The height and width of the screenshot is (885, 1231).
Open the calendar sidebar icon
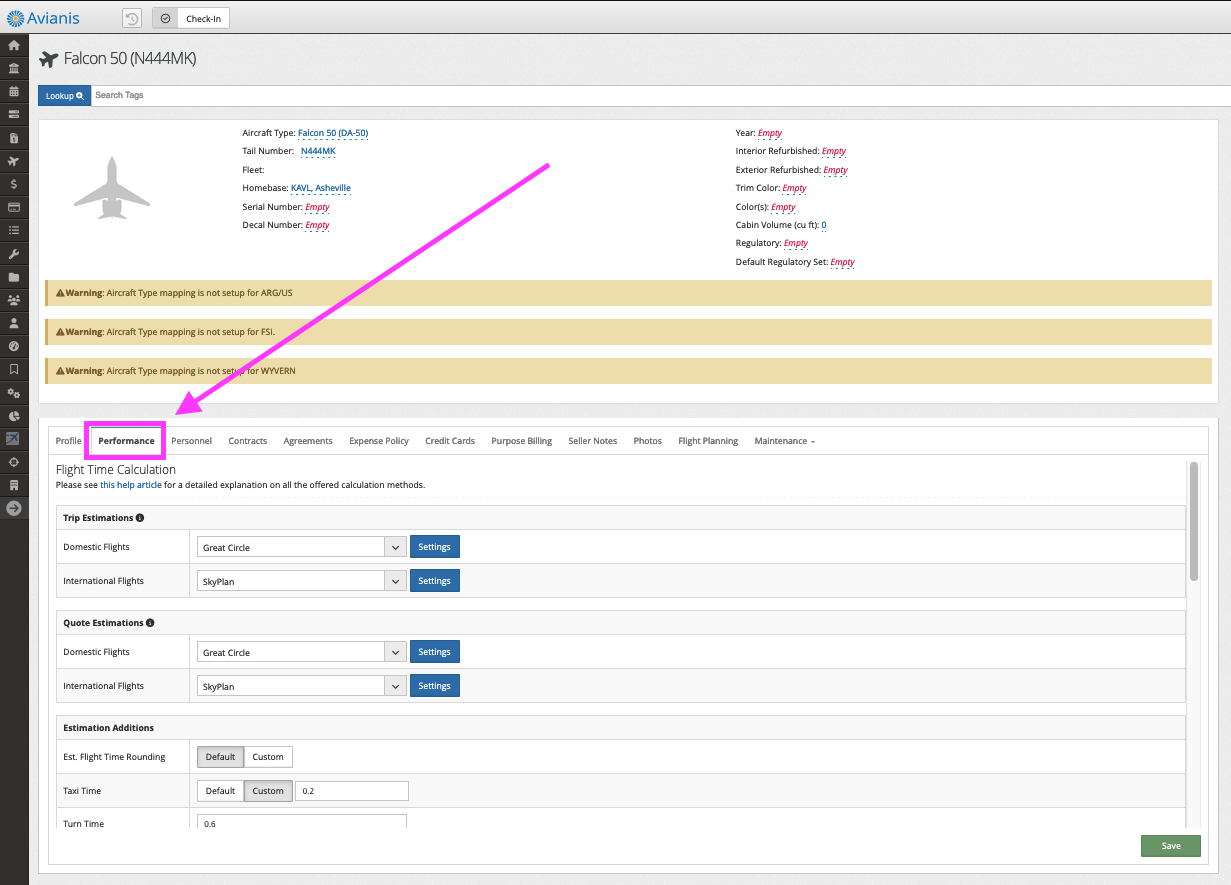[14, 92]
